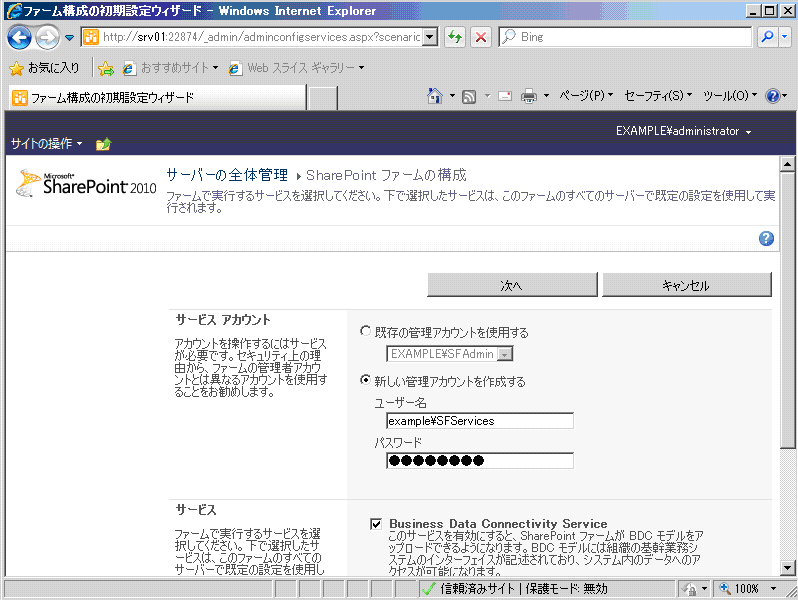Open the EXAMPLE¥SFAdmin account dropdown
The width and height of the screenshot is (798, 600).
(x=449, y=354)
